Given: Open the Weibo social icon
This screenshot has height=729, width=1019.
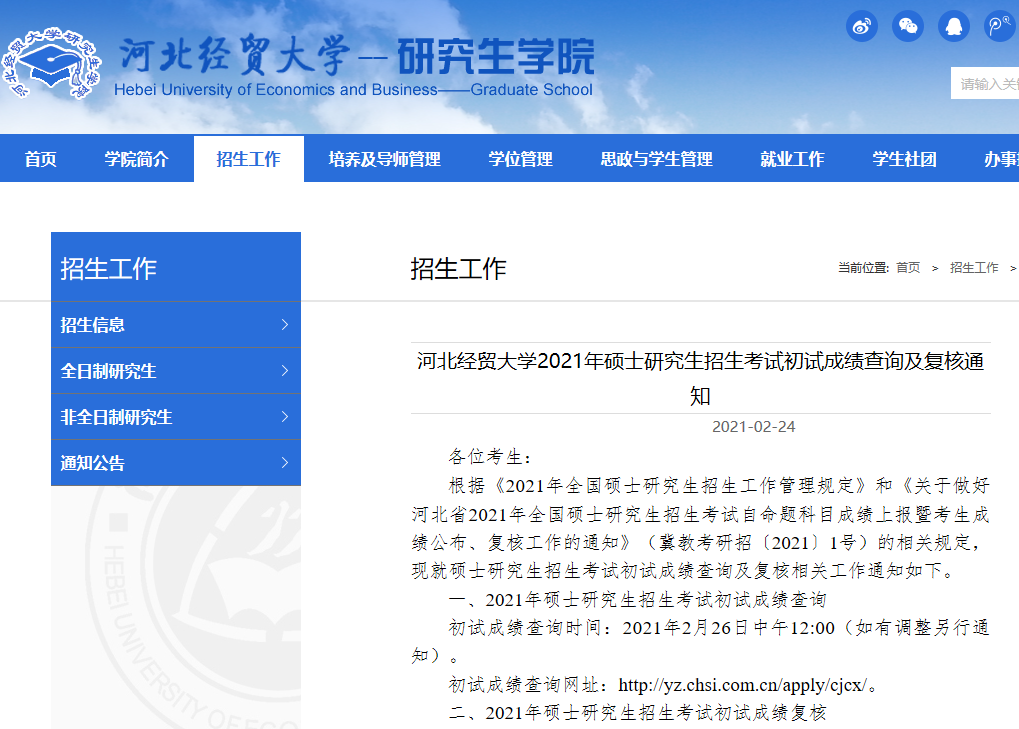Looking at the screenshot, I should (861, 26).
